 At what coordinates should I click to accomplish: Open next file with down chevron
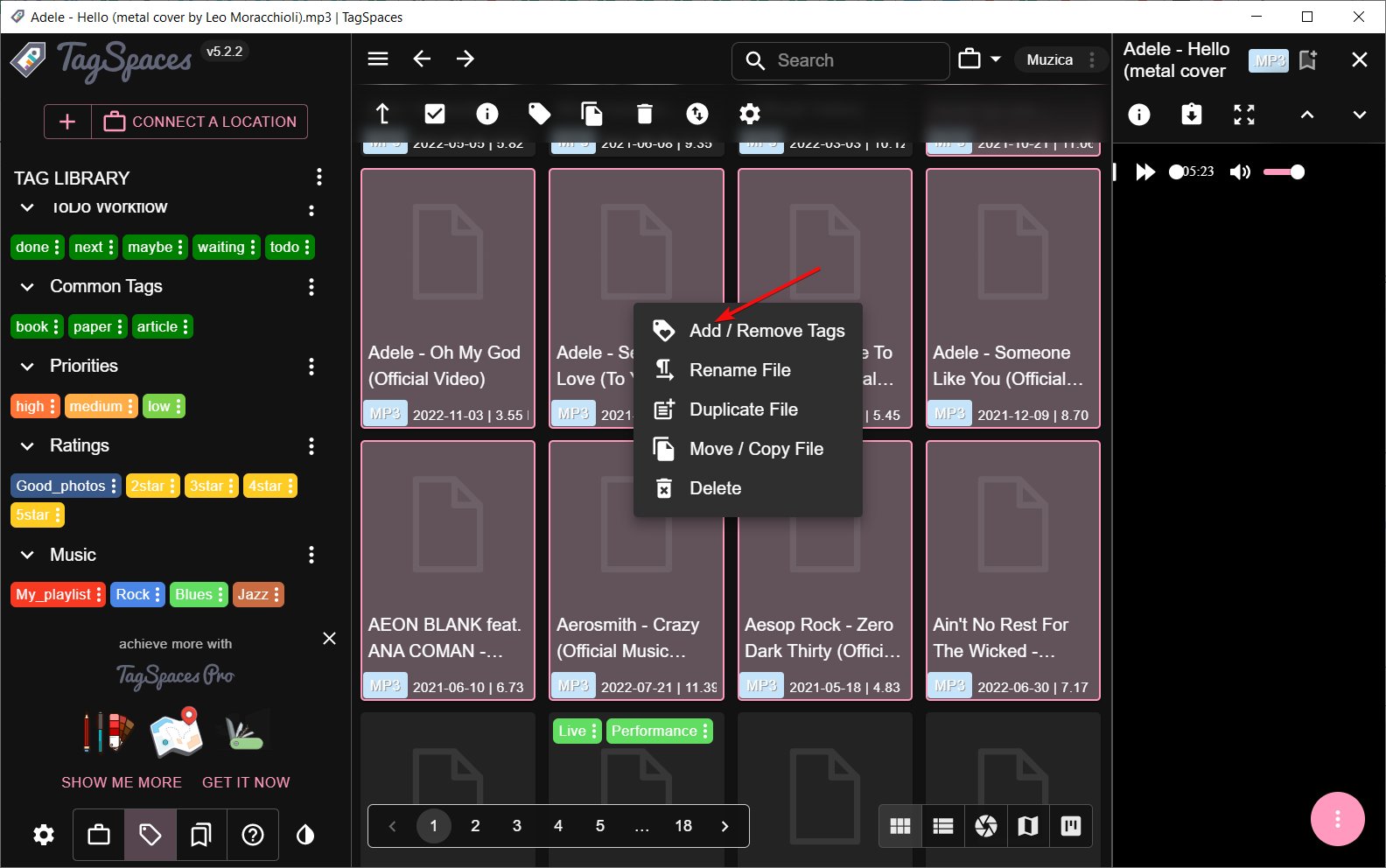[1360, 115]
